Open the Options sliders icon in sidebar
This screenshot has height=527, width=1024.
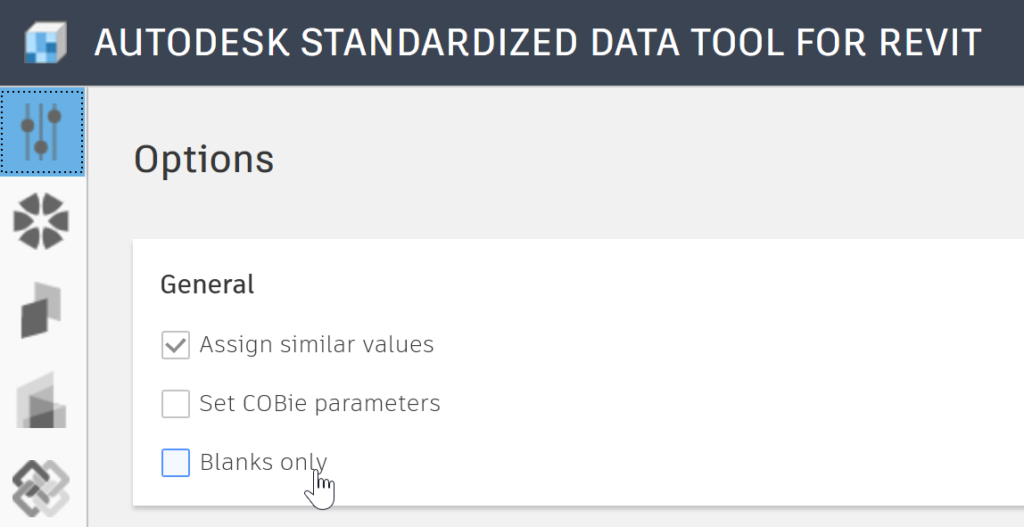[42, 131]
